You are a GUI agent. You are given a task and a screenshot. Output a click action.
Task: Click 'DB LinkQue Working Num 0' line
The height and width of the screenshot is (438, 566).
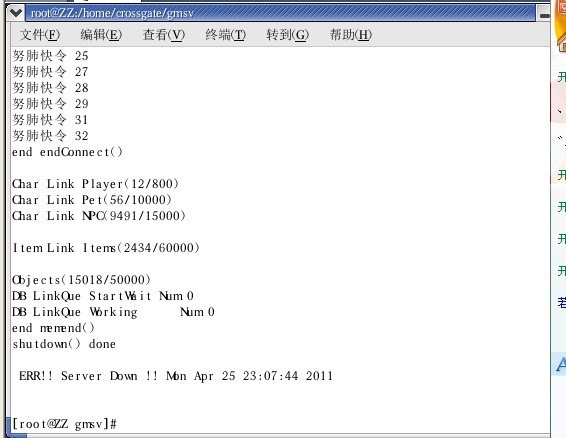coord(113,312)
